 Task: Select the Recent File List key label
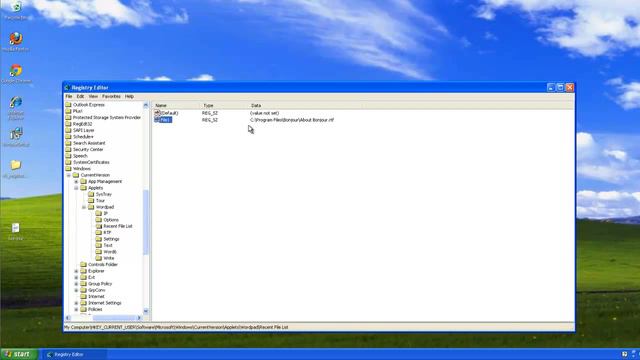click(118, 226)
